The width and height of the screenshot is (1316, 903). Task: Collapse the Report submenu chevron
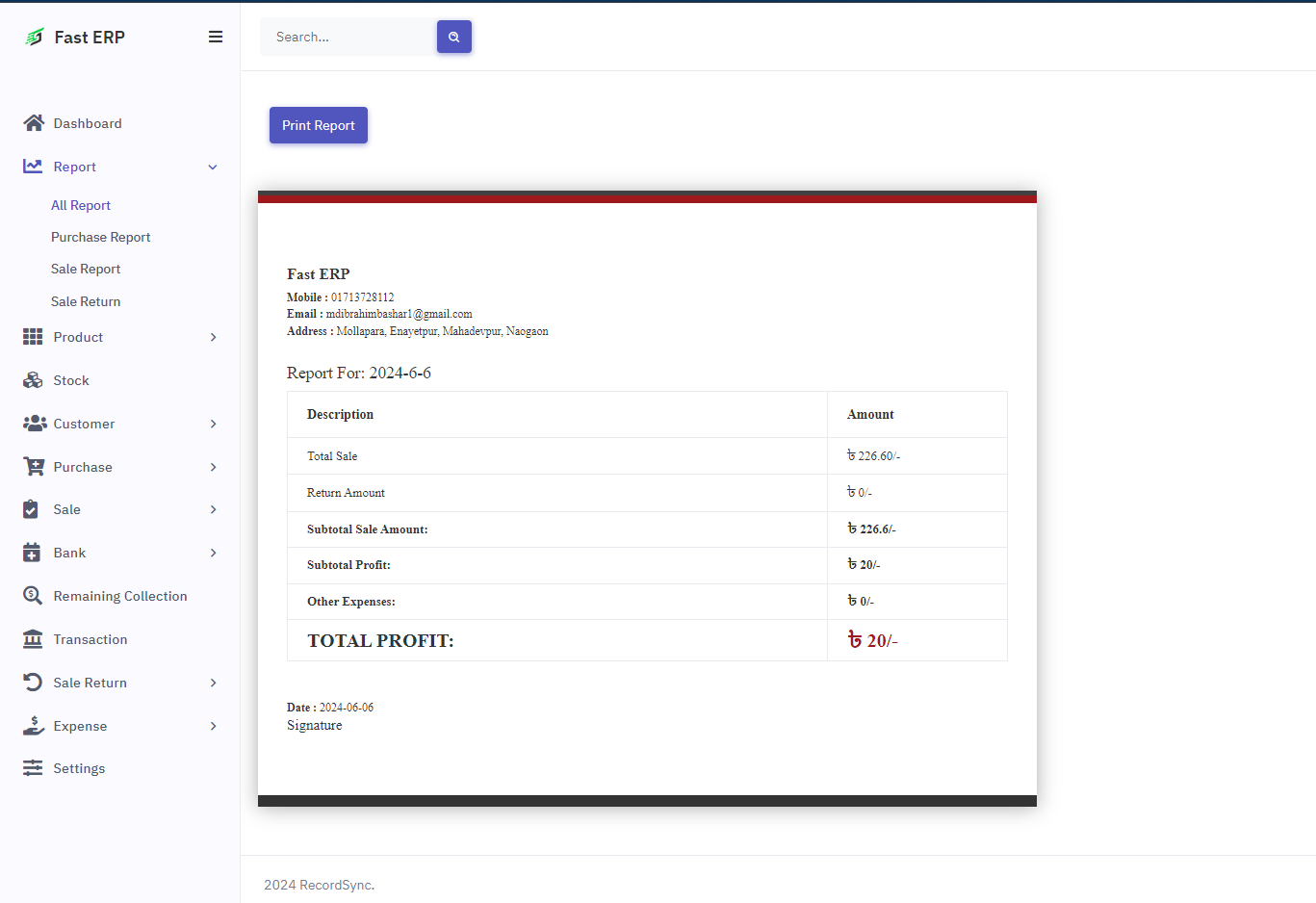213,167
